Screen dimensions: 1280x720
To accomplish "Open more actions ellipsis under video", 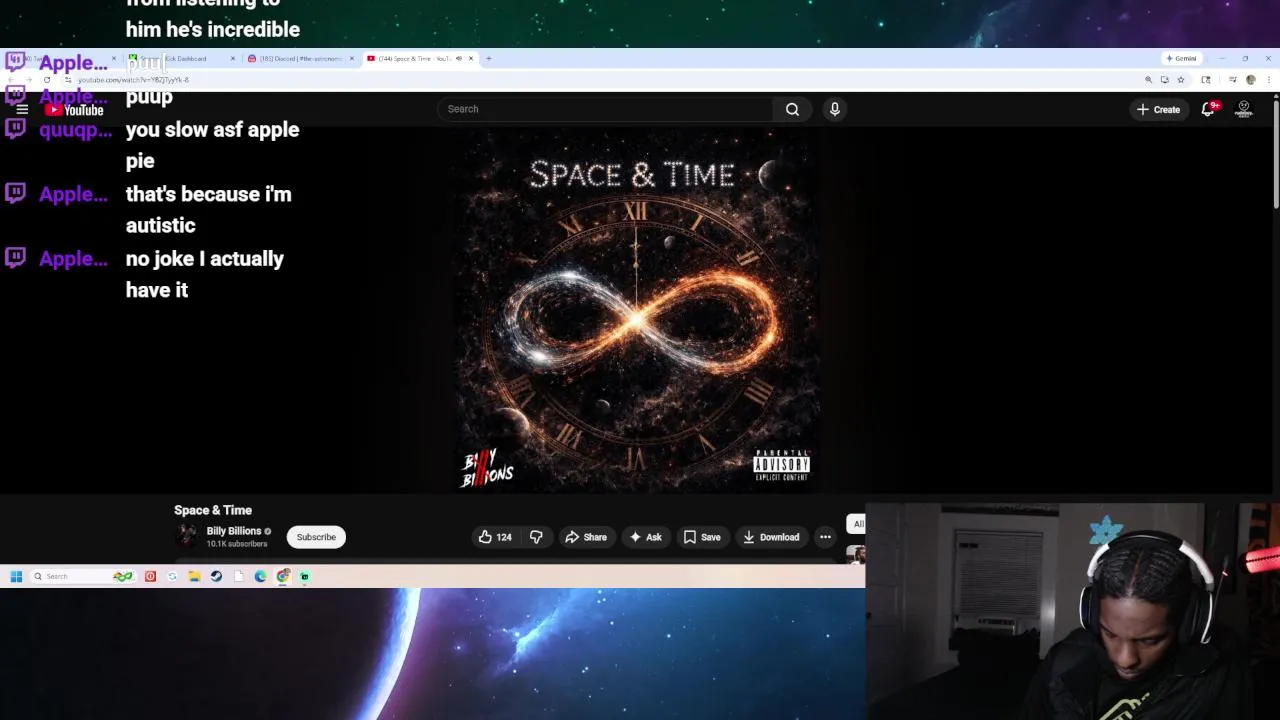I will pos(825,537).
